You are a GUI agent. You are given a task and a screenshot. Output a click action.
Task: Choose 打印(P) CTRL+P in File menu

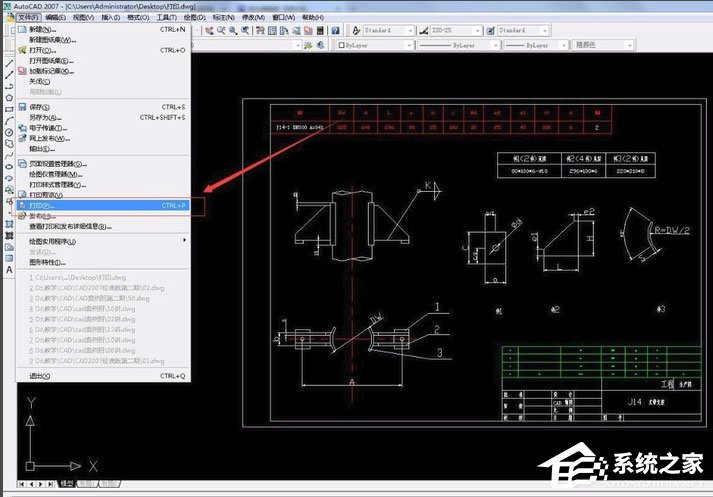(x=103, y=206)
